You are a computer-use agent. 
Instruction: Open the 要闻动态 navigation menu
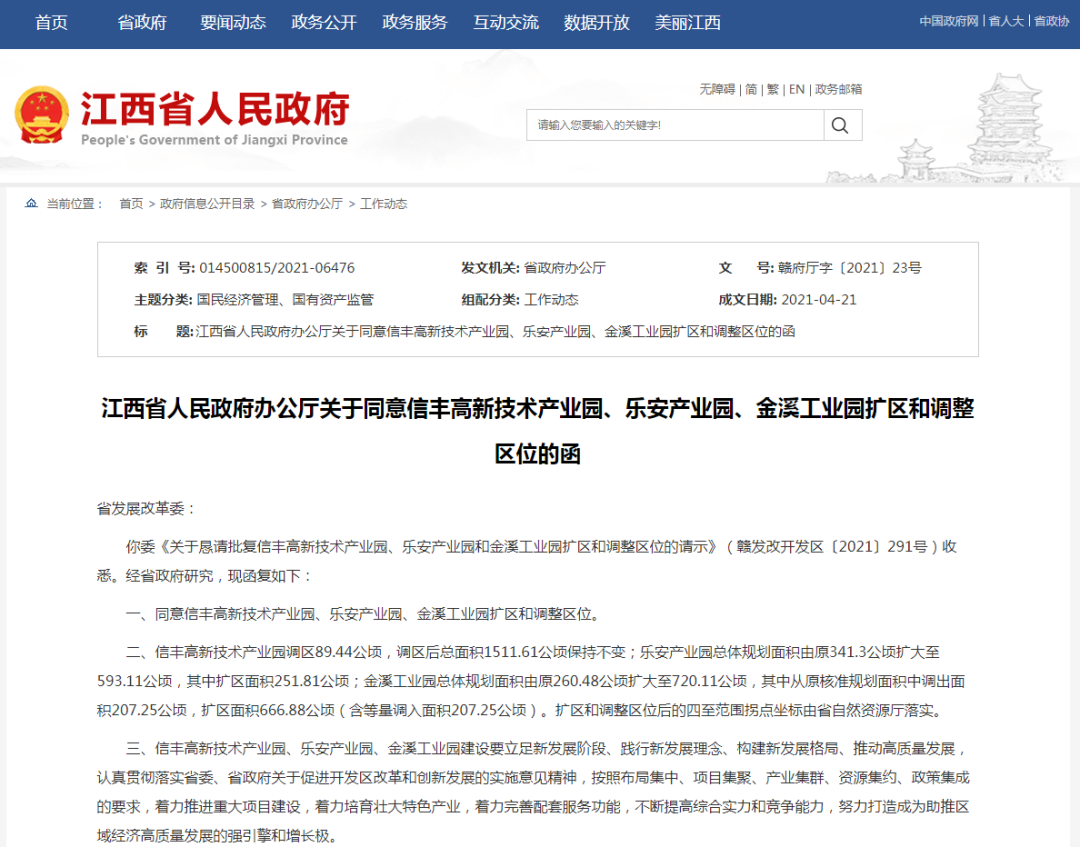click(x=233, y=23)
